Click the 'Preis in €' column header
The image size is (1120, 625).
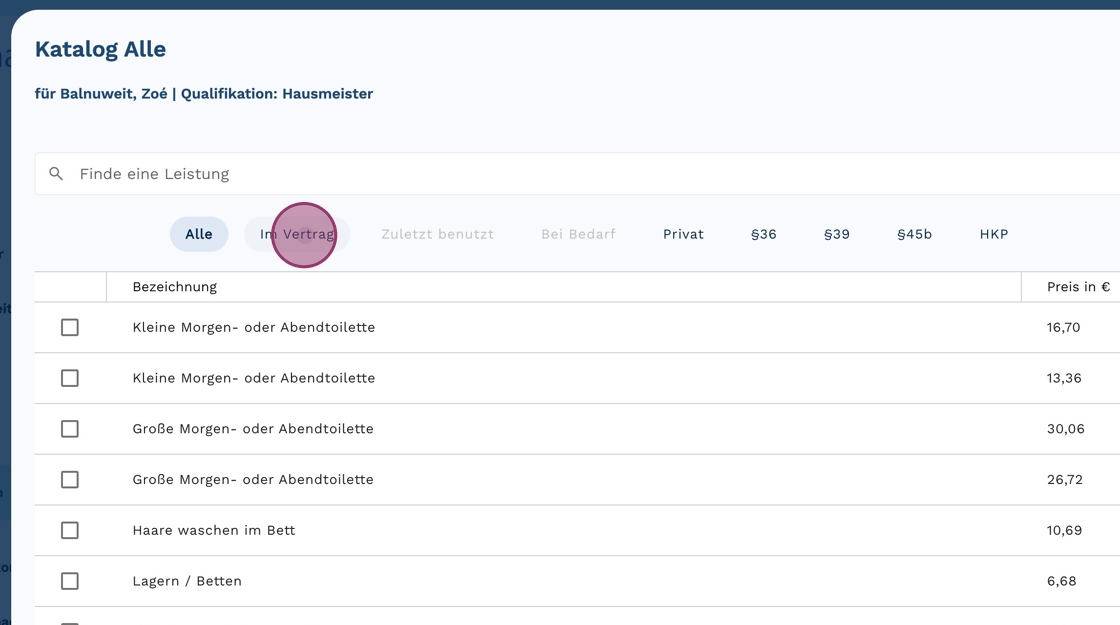click(x=1079, y=286)
